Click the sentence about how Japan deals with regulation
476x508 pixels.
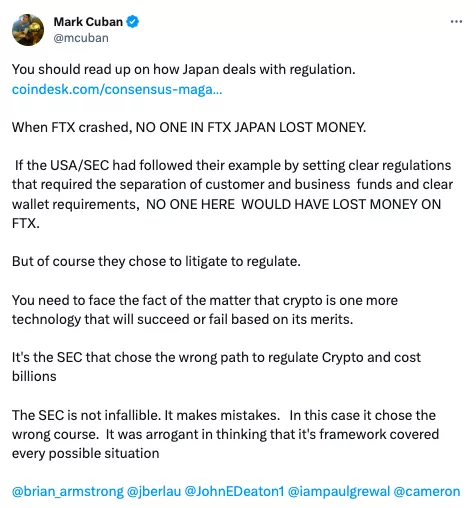[184, 69]
